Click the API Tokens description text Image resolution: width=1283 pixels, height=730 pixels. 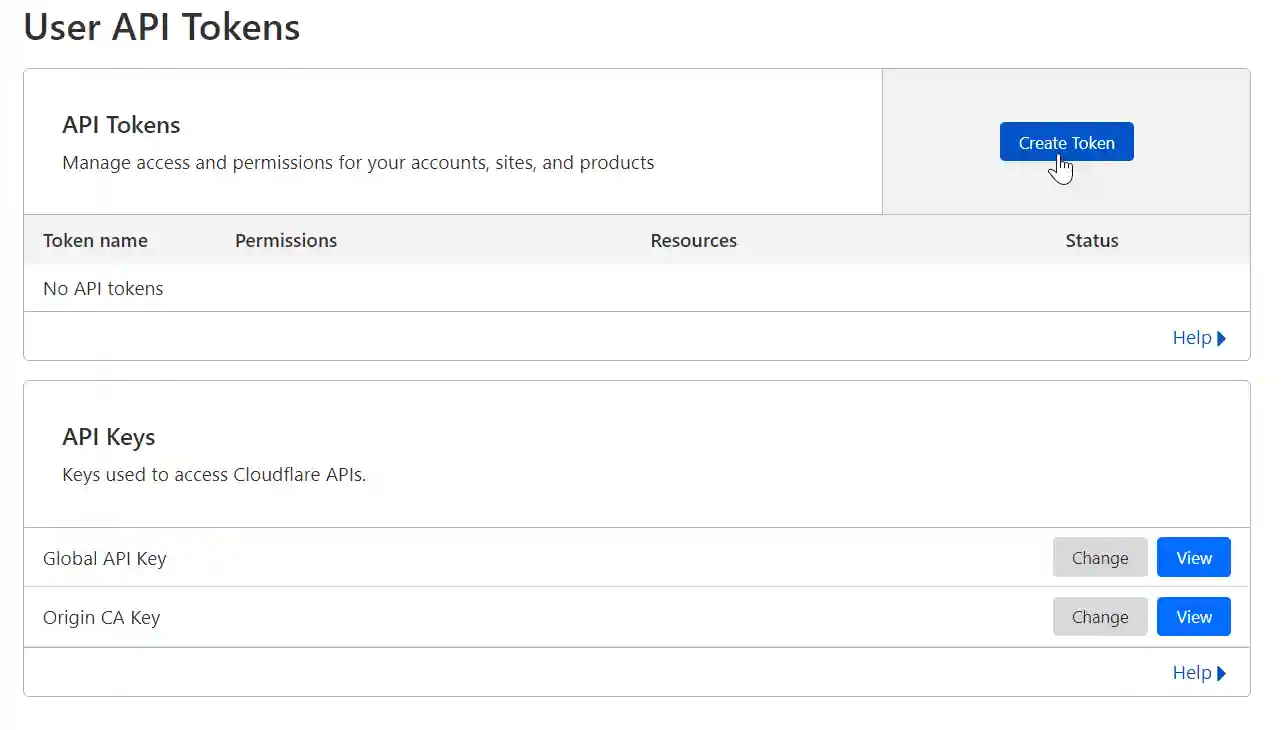358,162
